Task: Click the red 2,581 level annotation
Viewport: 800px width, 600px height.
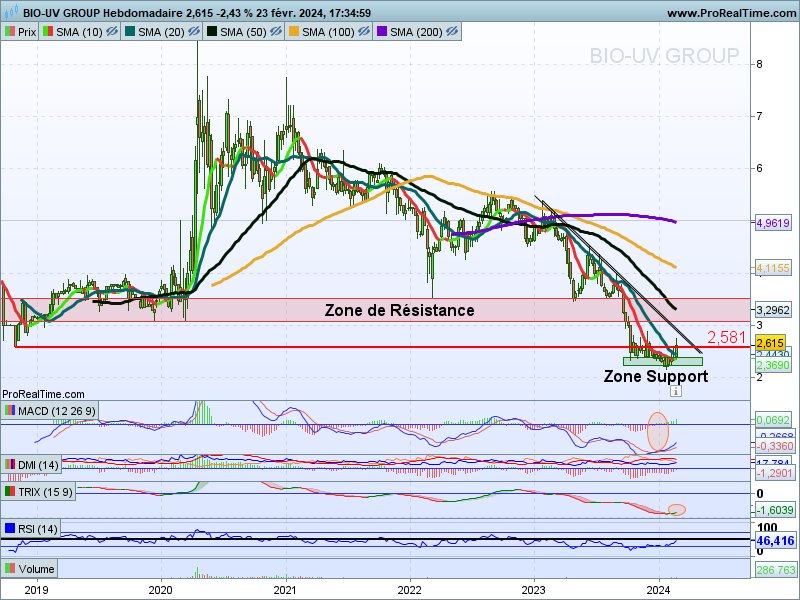Action: [727, 337]
